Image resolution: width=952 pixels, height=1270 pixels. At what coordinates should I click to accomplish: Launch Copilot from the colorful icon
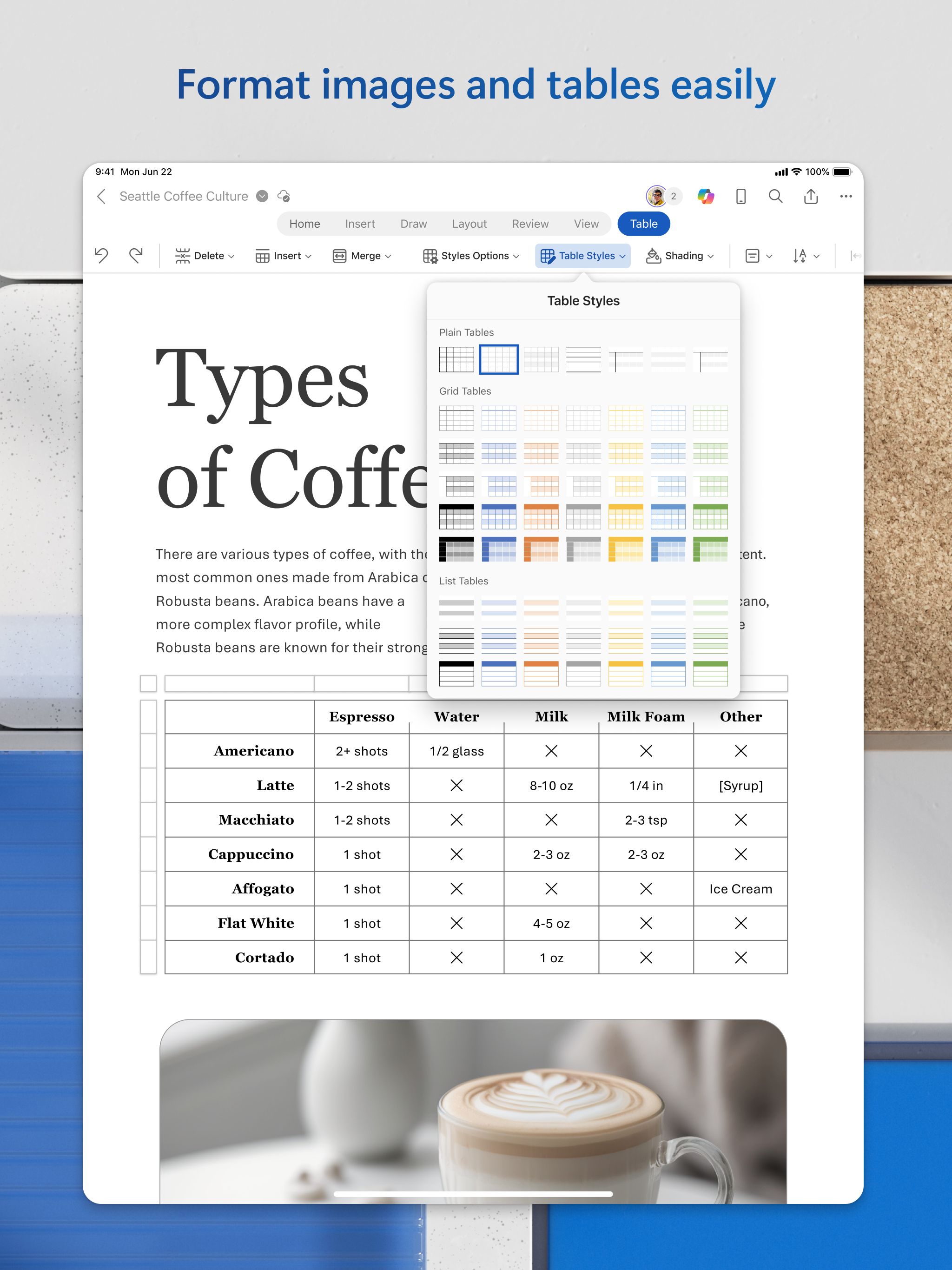(x=706, y=196)
